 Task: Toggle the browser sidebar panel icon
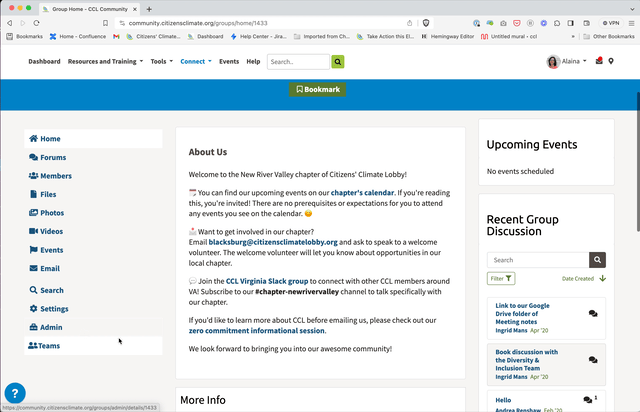click(571, 23)
